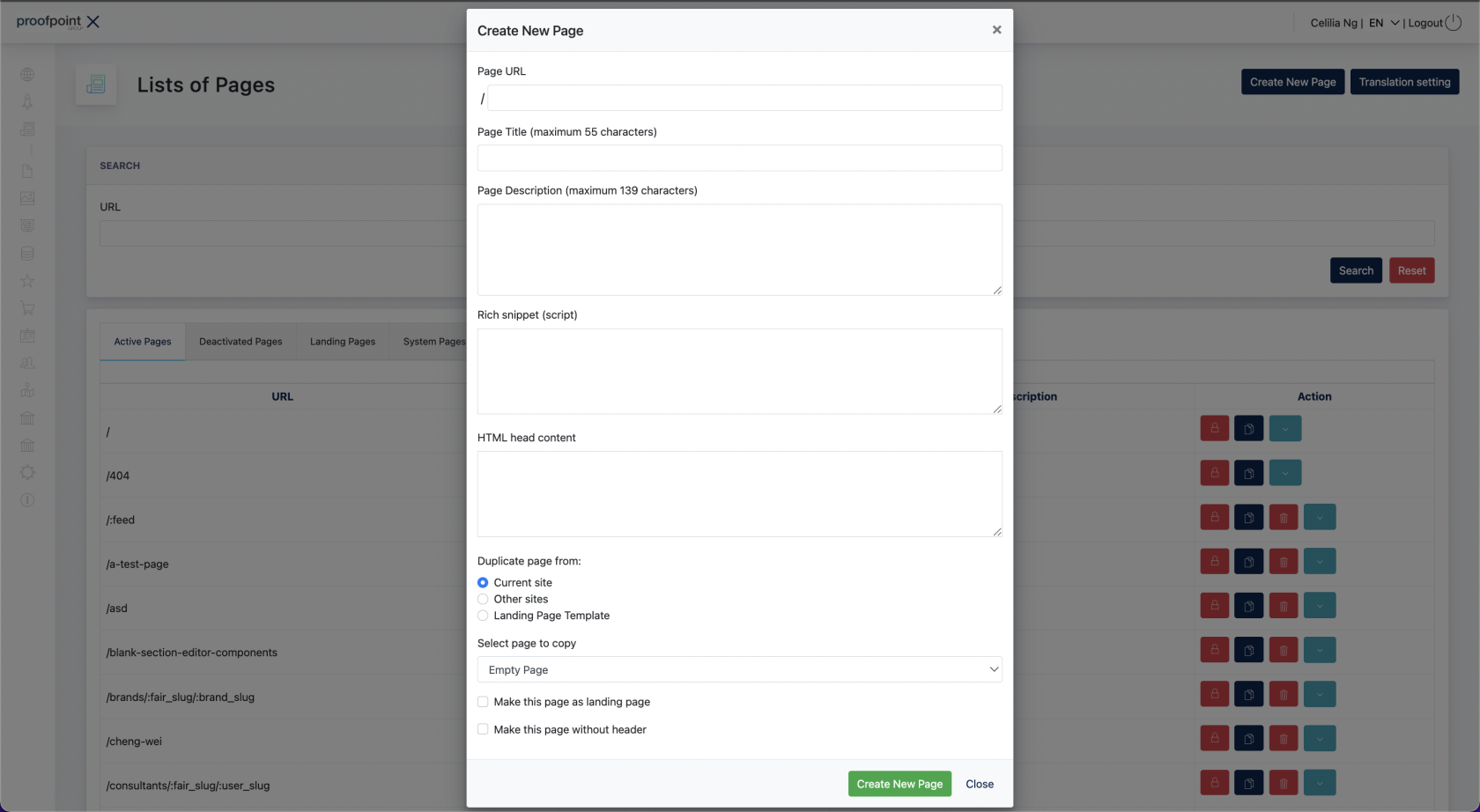Open the map marker icon in the sidebar

27,390
